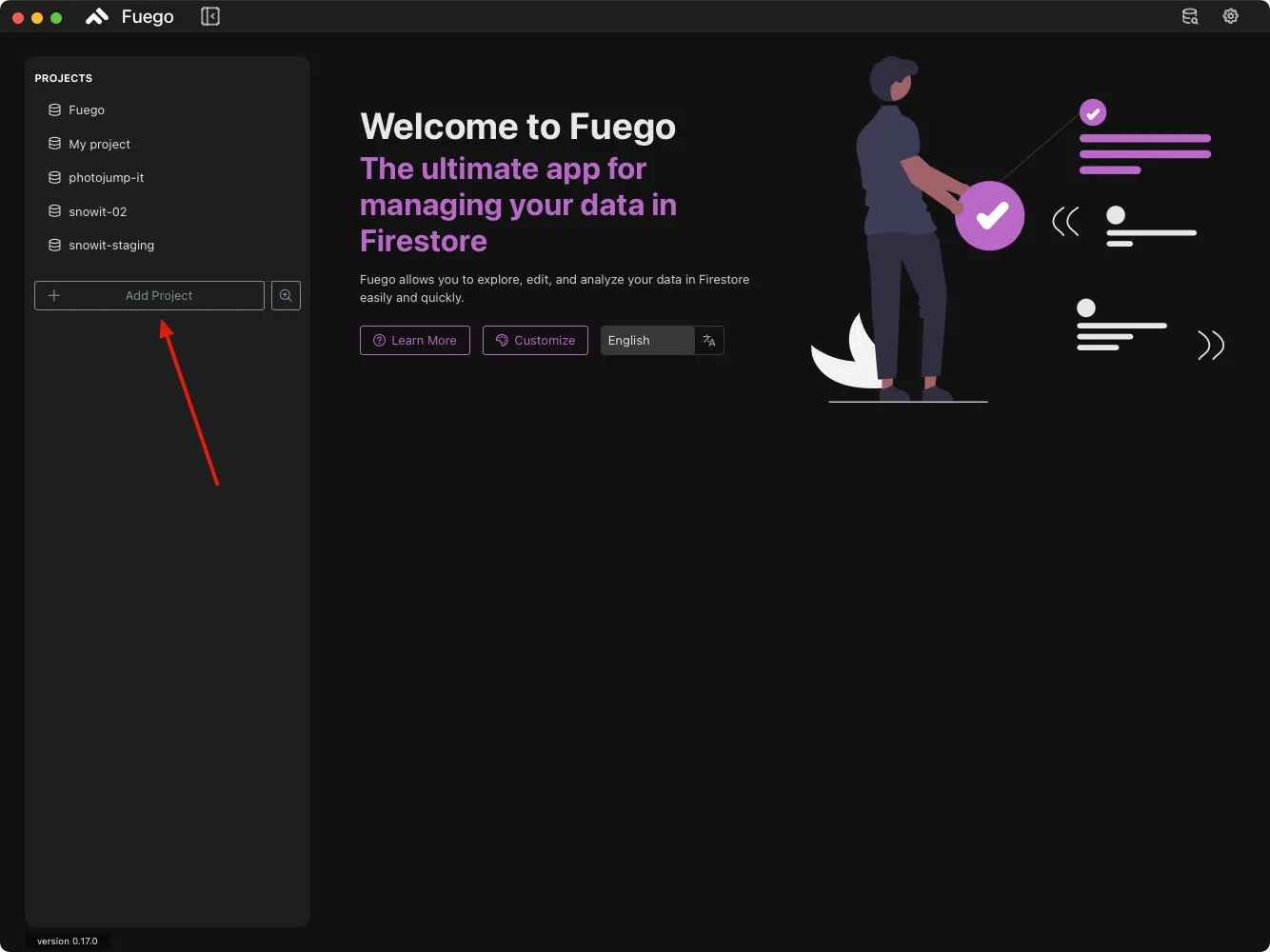The height and width of the screenshot is (952, 1270).
Task: Click the palette icon in Customize button
Action: (502, 340)
